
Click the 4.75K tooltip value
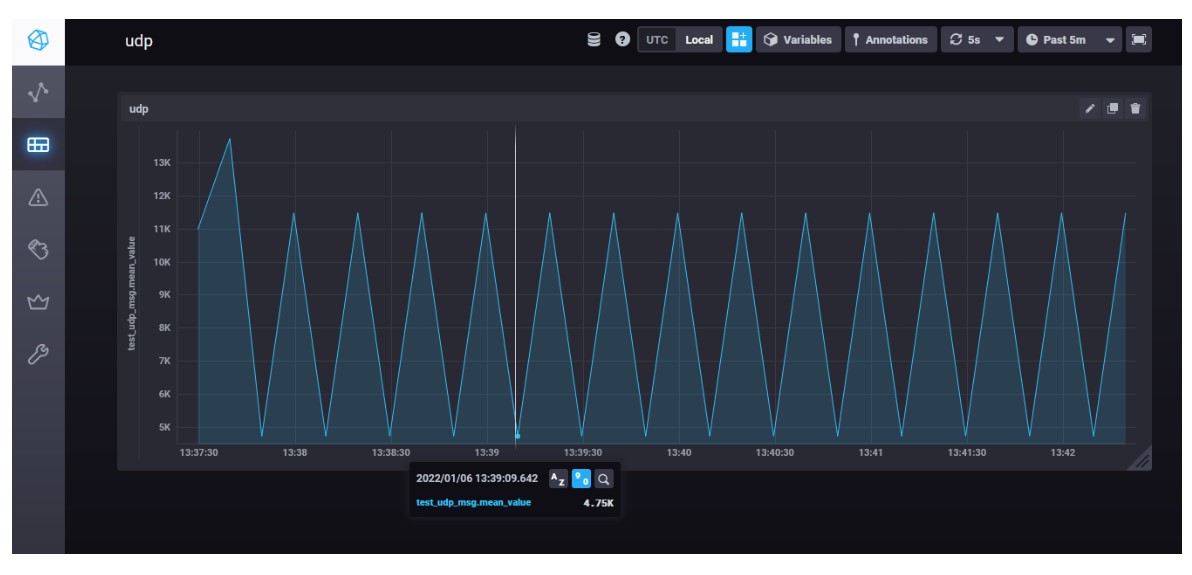tap(598, 503)
